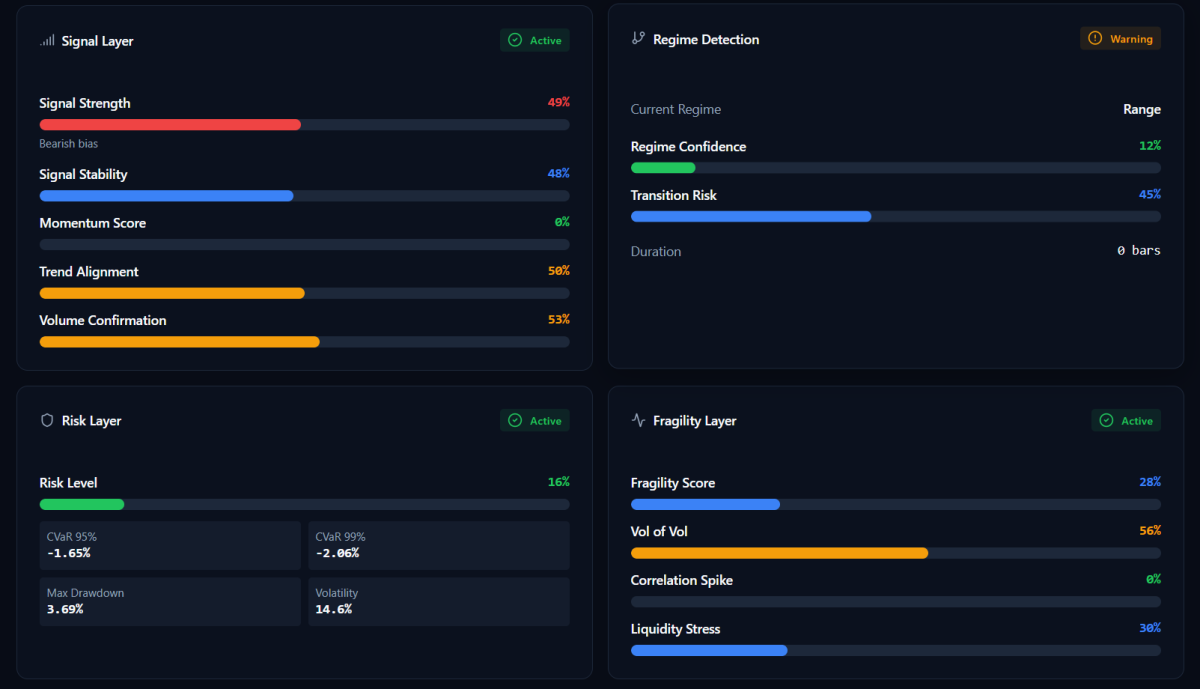Click the Warning badge in Regime Detection
Viewport: 1200px width, 689px height.
pyautogui.click(x=1120, y=39)
